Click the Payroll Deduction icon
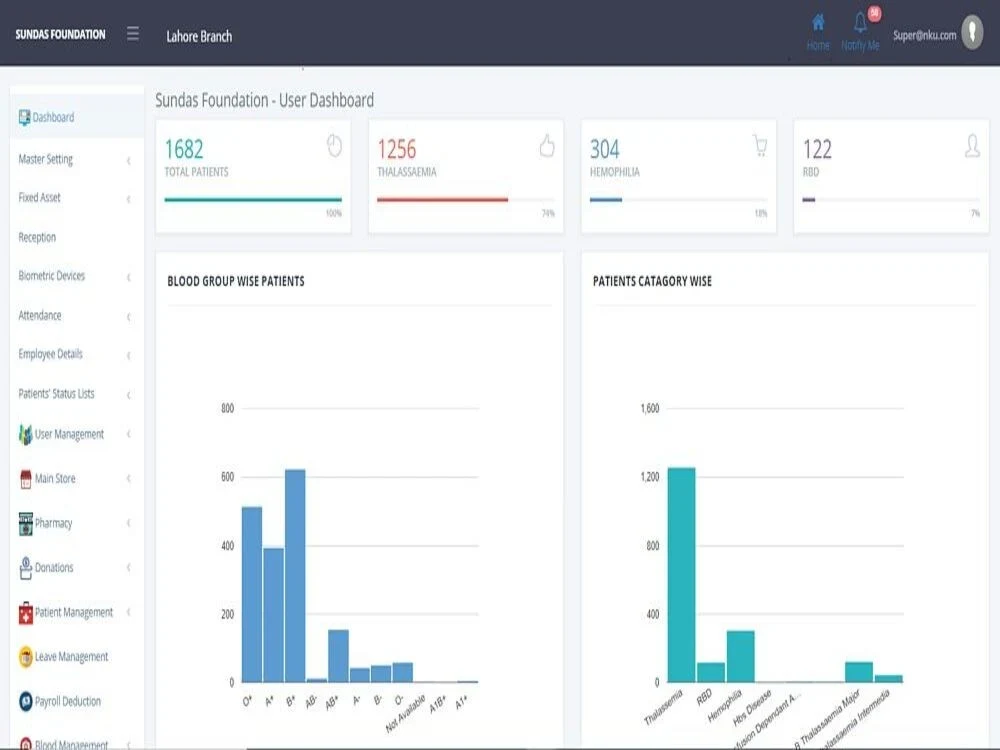 coord(26,702)
